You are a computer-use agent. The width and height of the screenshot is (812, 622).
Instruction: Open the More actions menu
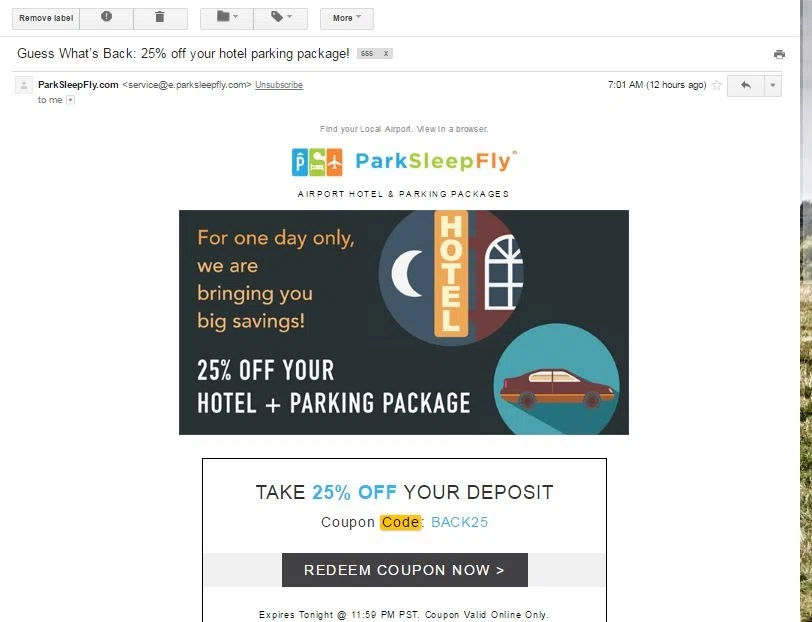(346, 18)
